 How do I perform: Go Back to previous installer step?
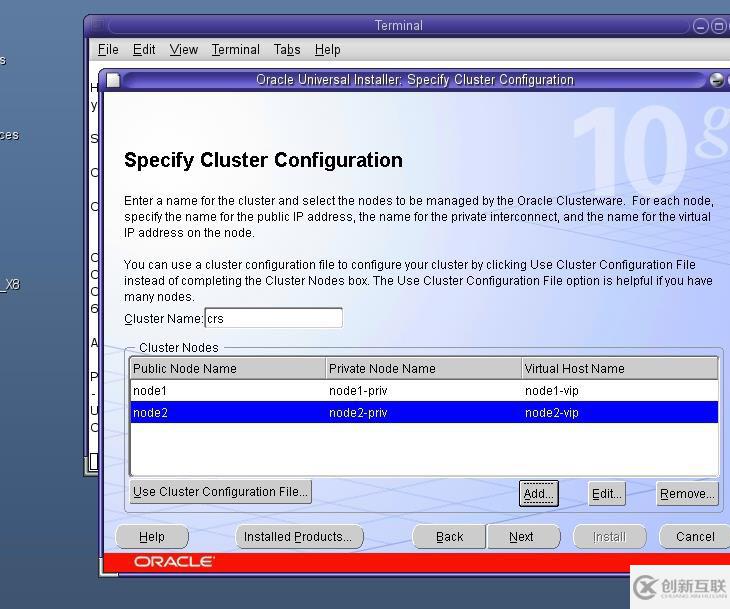point(449,537)
